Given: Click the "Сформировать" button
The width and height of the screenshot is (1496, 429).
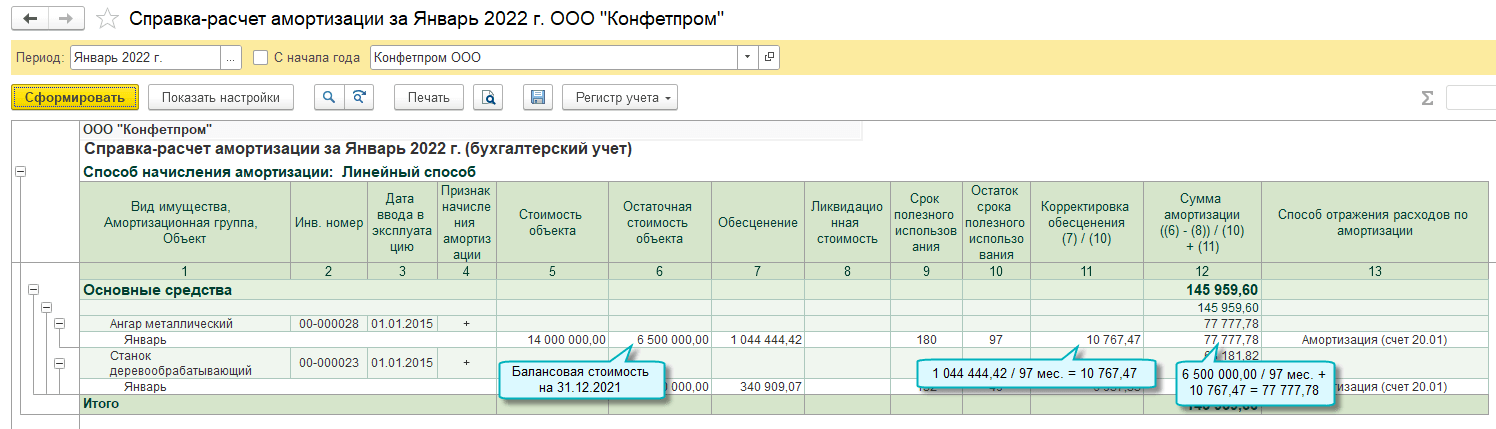Looking at the screenshot, I should pos(74,97).
